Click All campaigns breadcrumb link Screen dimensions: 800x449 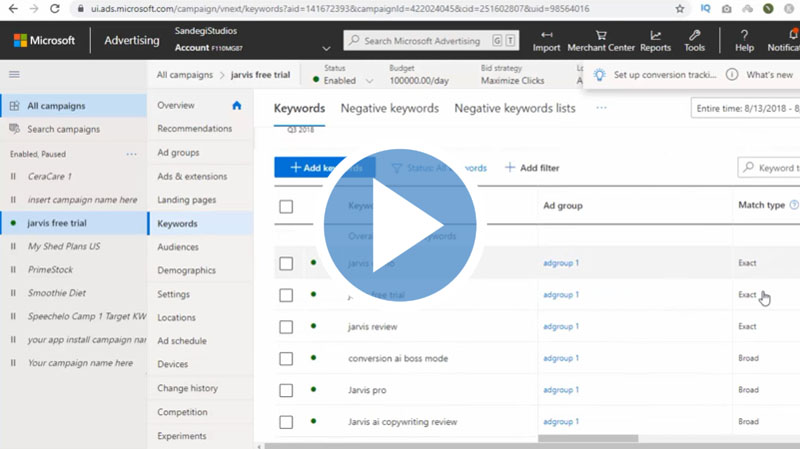click(x=185, y=75)
